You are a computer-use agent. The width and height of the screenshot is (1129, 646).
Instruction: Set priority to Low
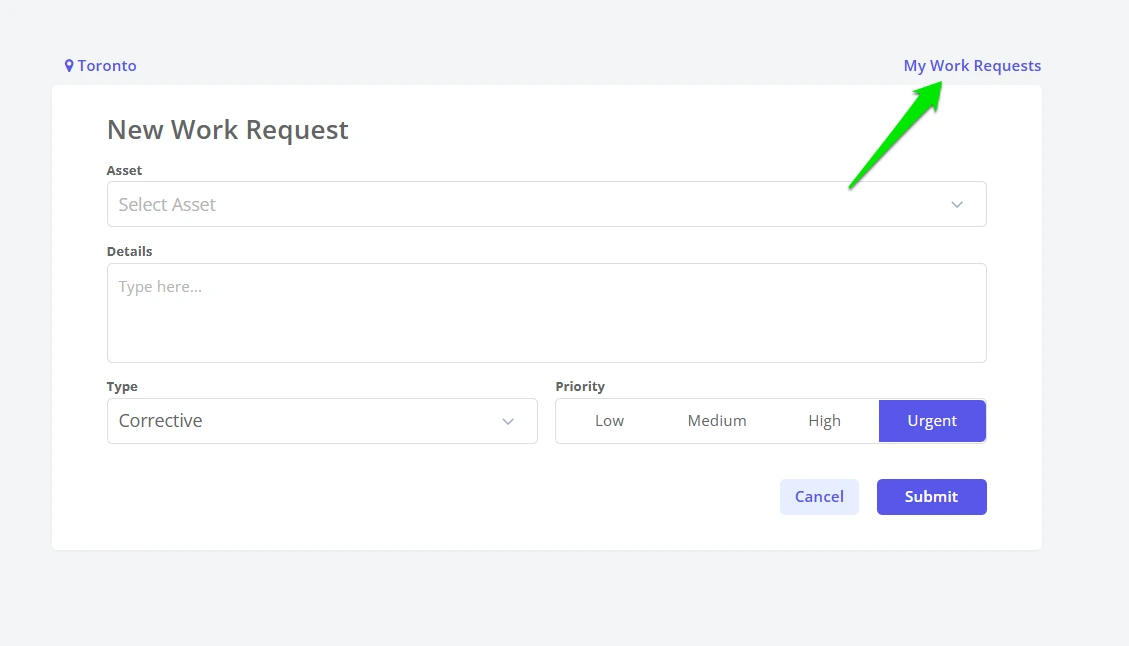click(x=609, y=421)
